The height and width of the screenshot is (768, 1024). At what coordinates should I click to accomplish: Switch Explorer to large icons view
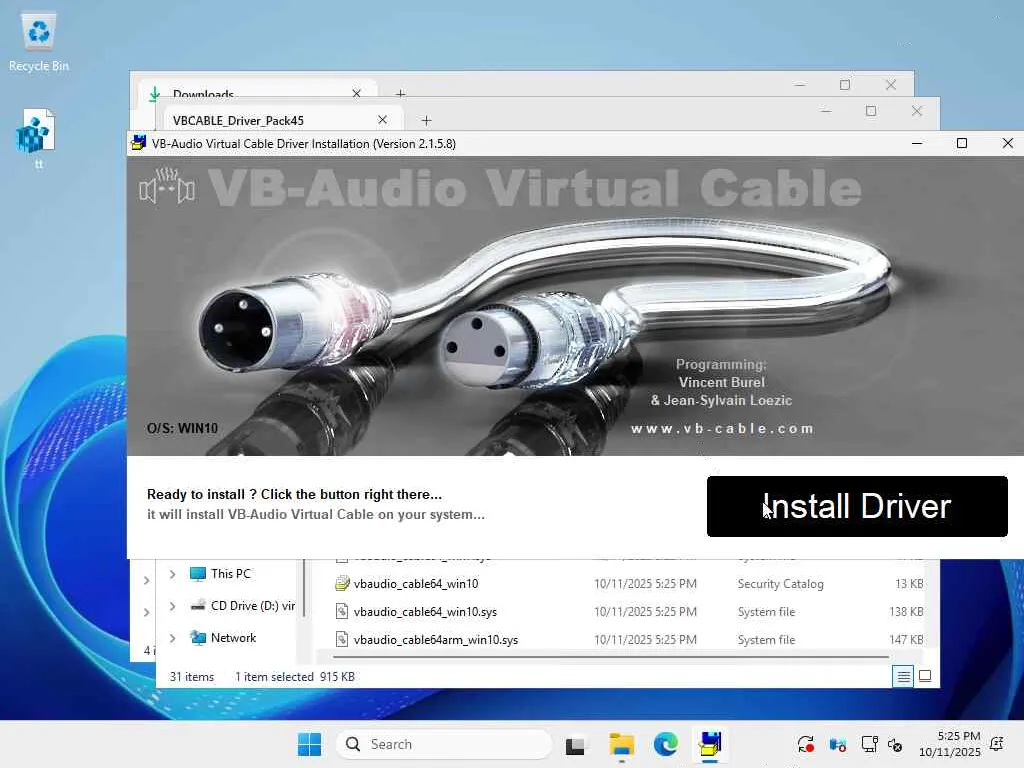coord(925,677)
